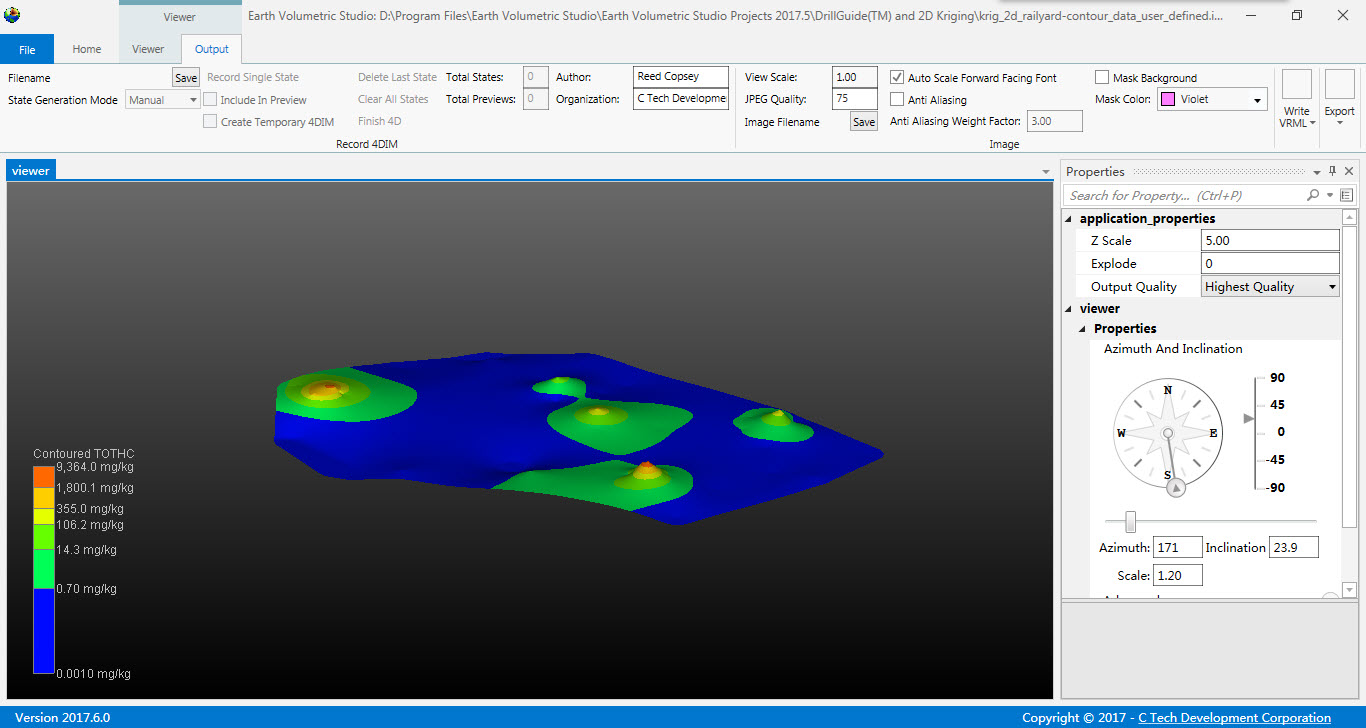
Task: Click the N mark on azimuth compass
Action: point(1167,390)
